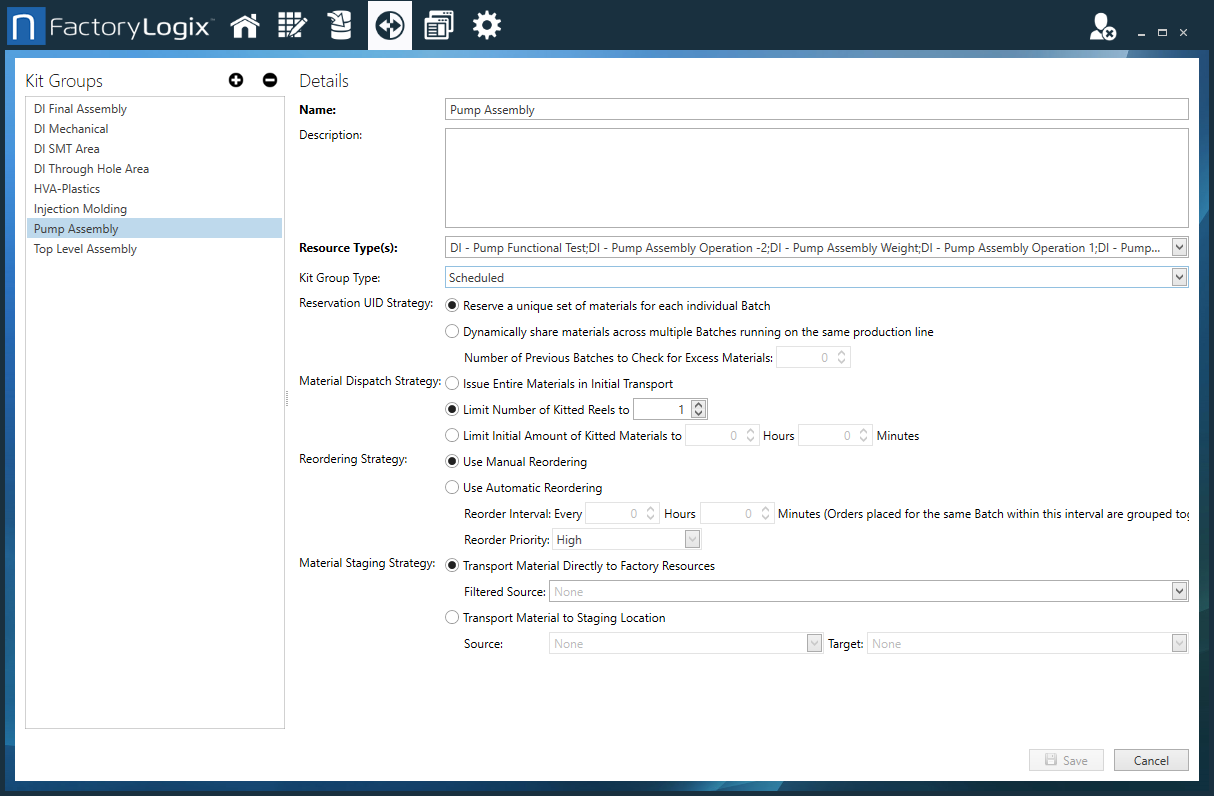Open the window-layout icon in top toolbar
The height and width of the screenshot is (796, 1214).
tap(438, 25)
